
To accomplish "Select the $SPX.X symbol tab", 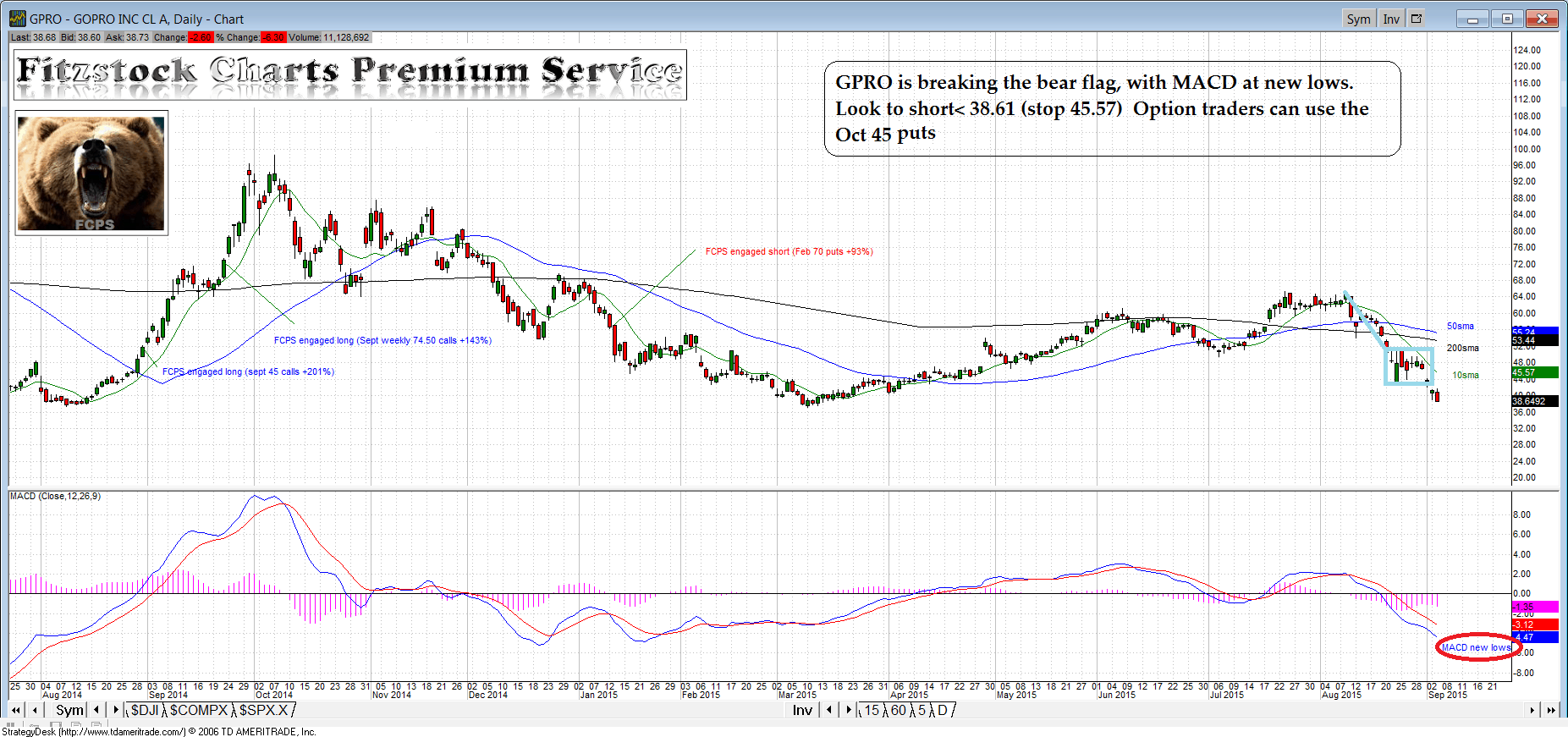I will pos(263,710).
